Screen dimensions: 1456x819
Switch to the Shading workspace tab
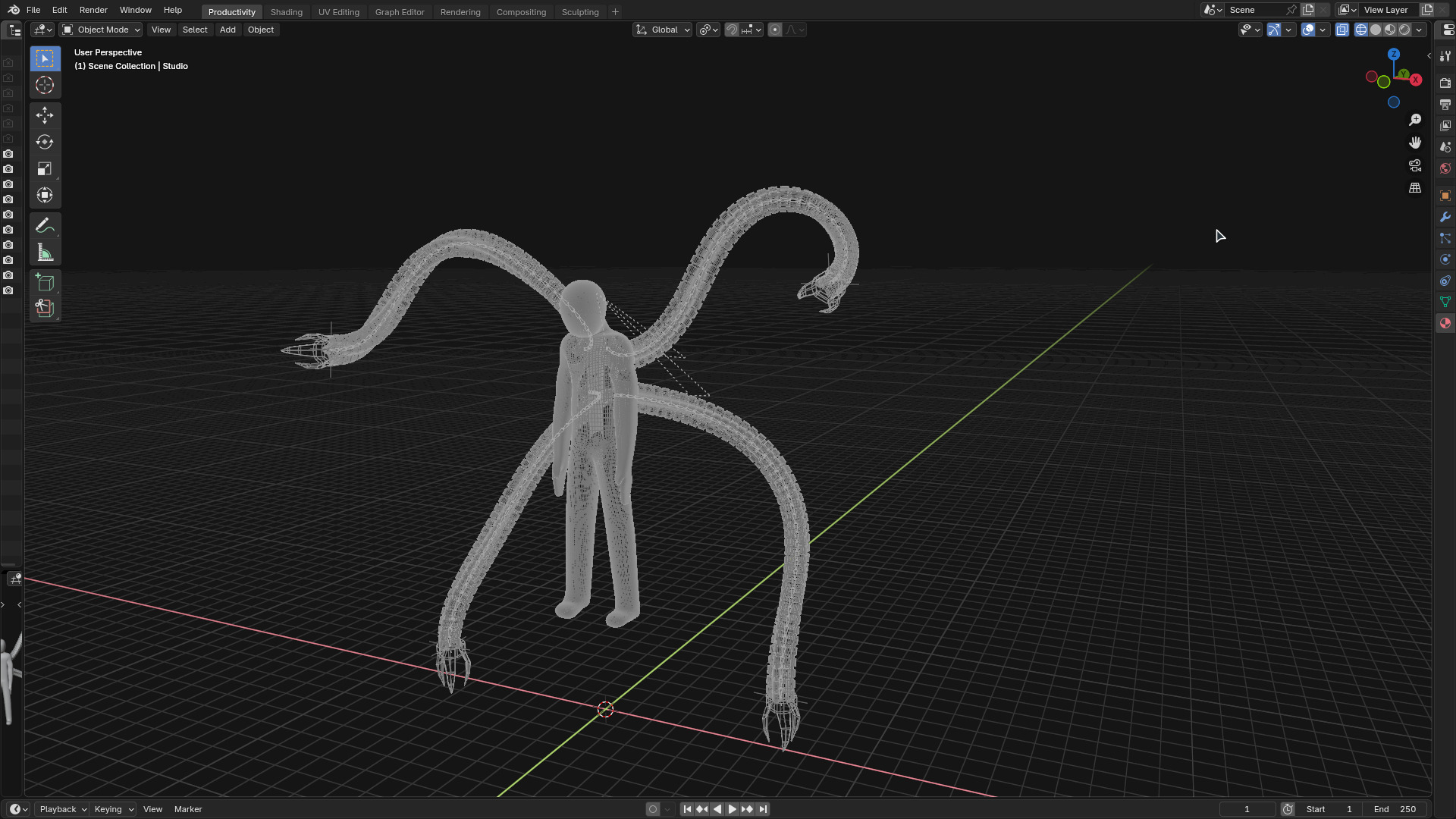[x=287, y=12]
